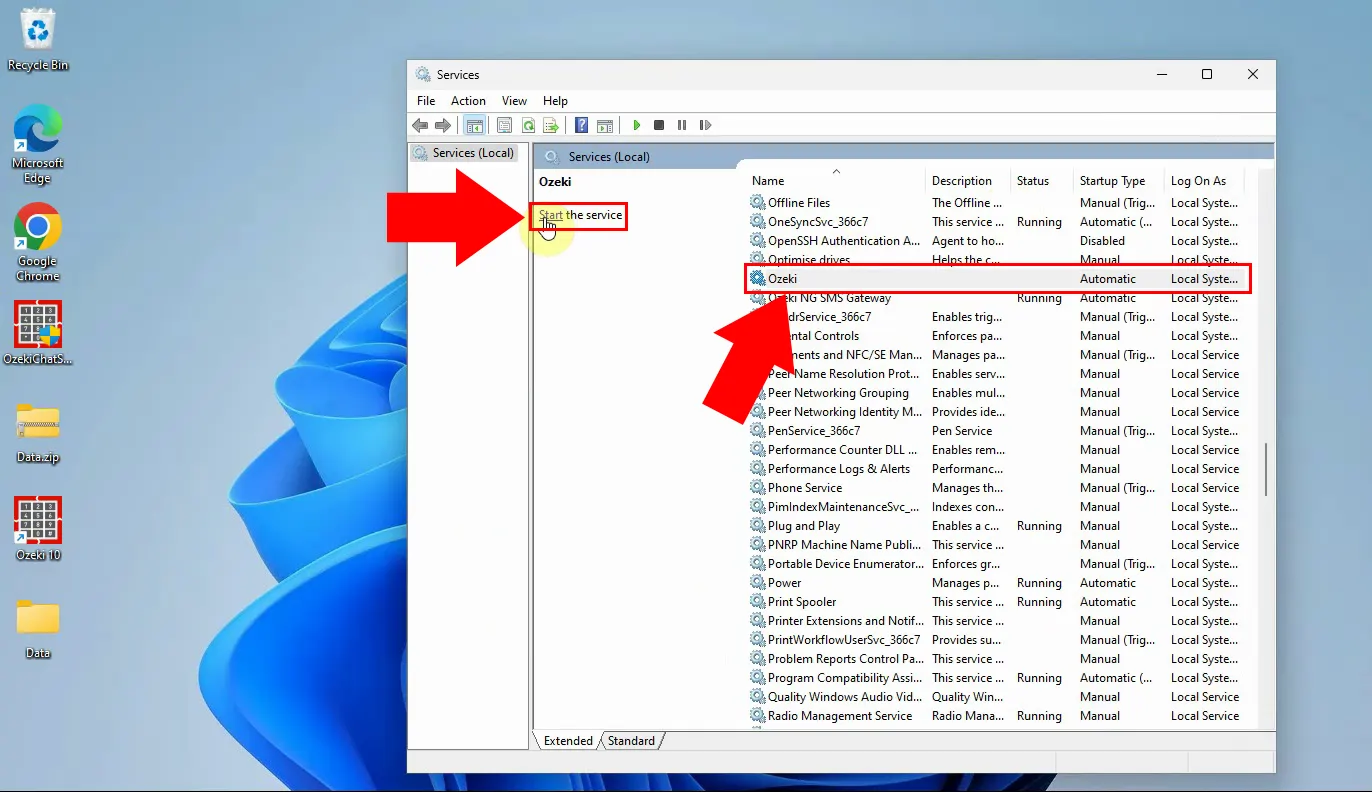Screen dimensions: 1372x792
Task: Select the Ozeki 10 desktop shortcut
Action: (x=38, y=528)
